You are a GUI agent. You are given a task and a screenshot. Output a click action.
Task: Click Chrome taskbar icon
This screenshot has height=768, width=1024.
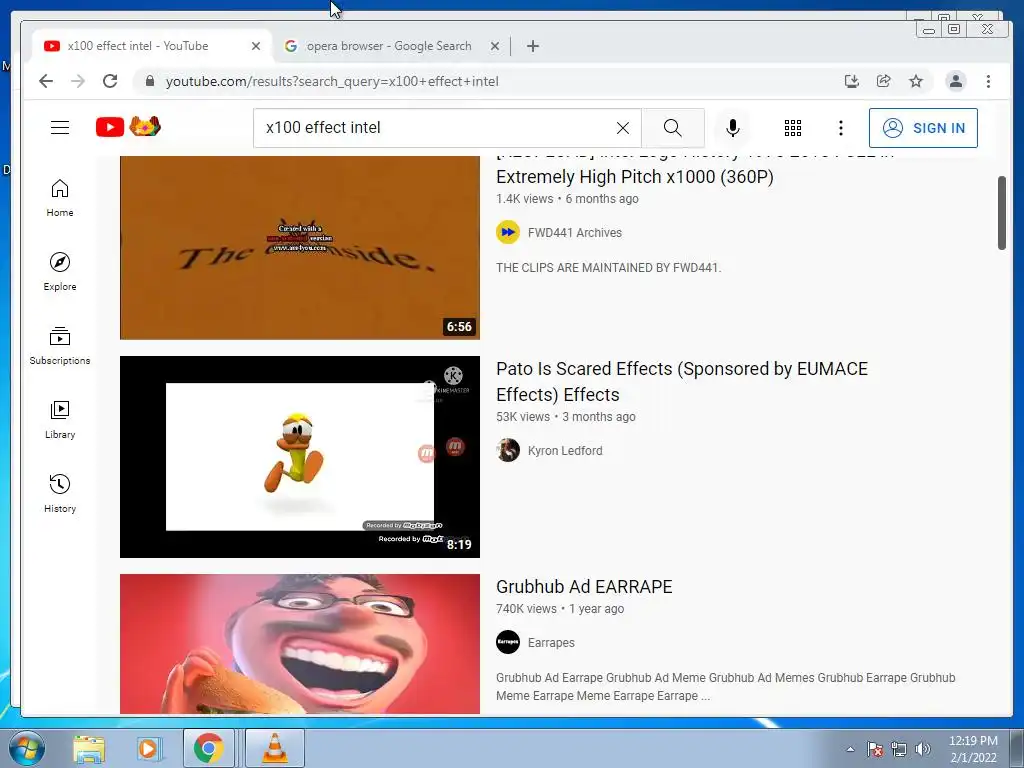[208, 748]
